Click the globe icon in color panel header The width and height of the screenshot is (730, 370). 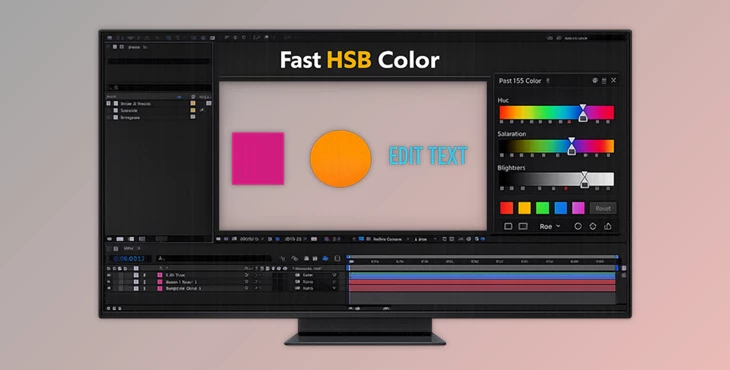[x=595, y=81]
